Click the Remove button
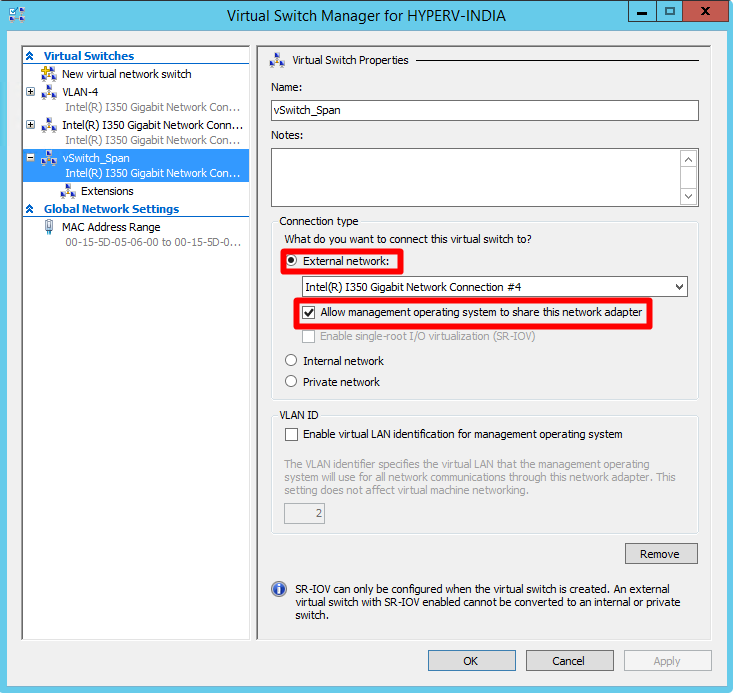 point(661,553)
